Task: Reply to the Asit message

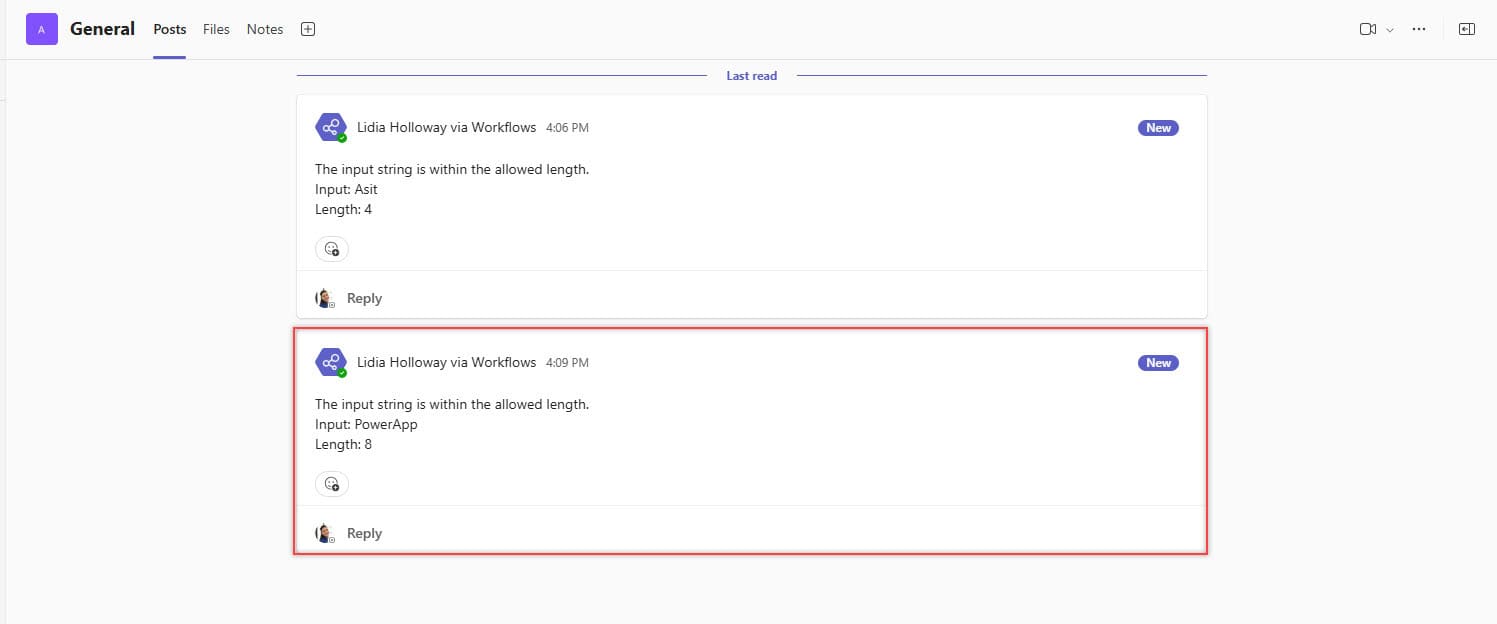Action: pos(364,298)
